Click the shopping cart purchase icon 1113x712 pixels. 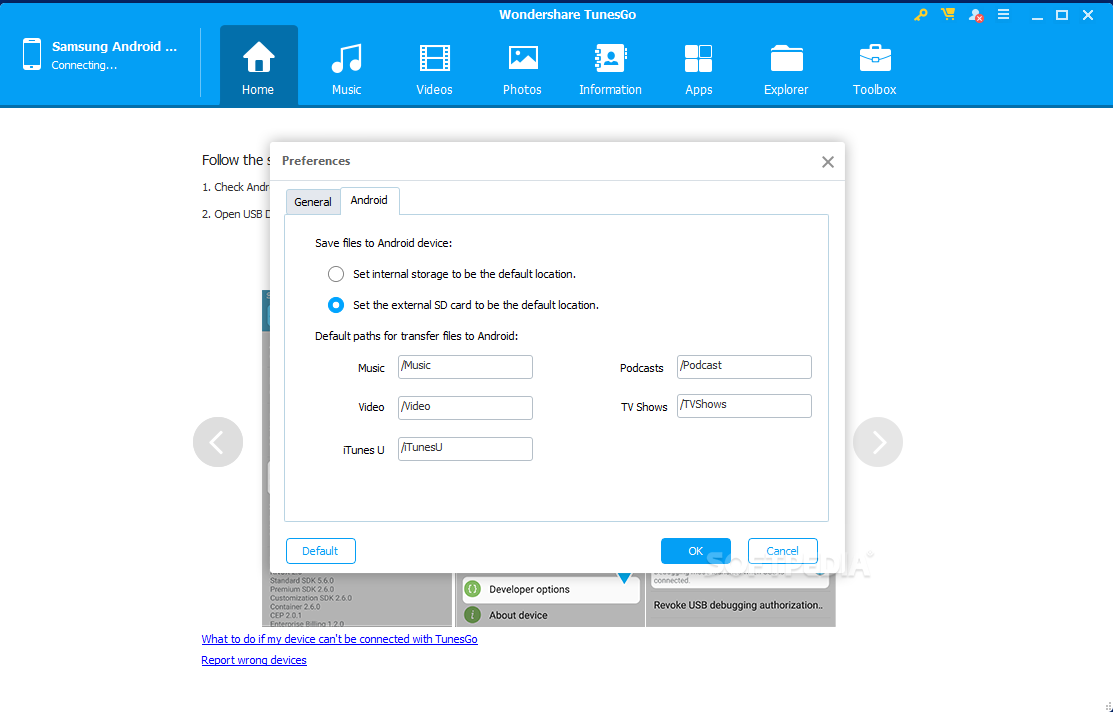948,14
